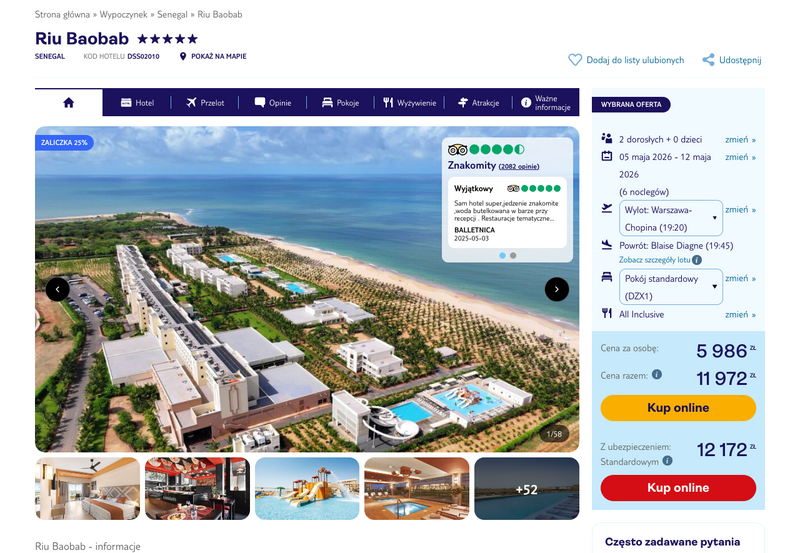Show previous photo with left arrow
Viewport: 800px width, 553px height.
point(57,289)
